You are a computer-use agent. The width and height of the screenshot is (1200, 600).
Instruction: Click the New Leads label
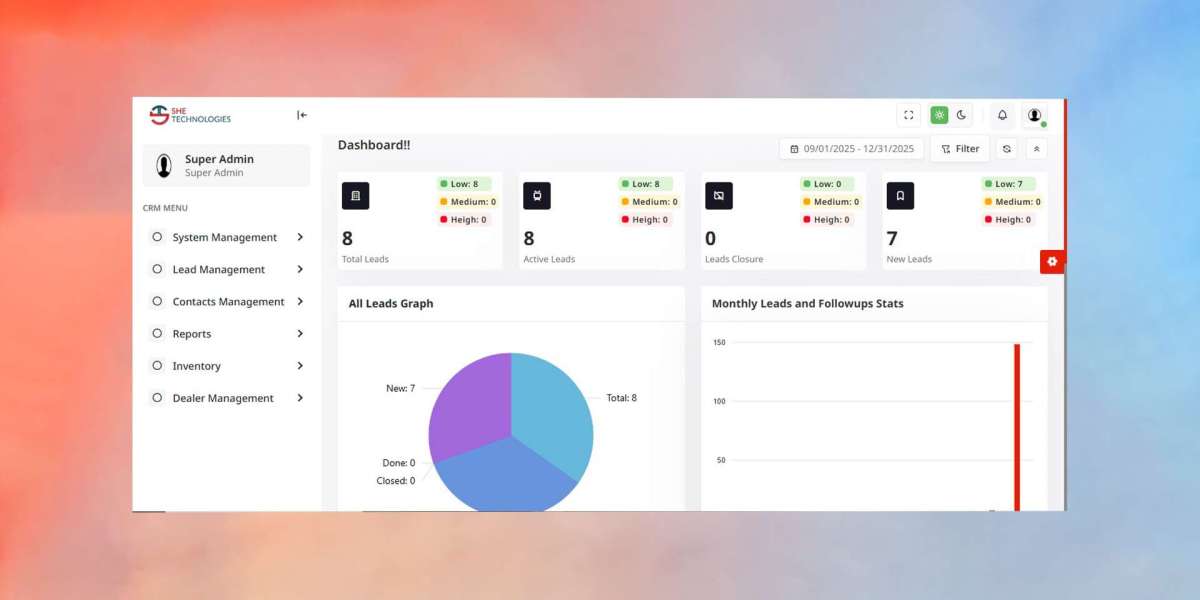coord(909,259)
